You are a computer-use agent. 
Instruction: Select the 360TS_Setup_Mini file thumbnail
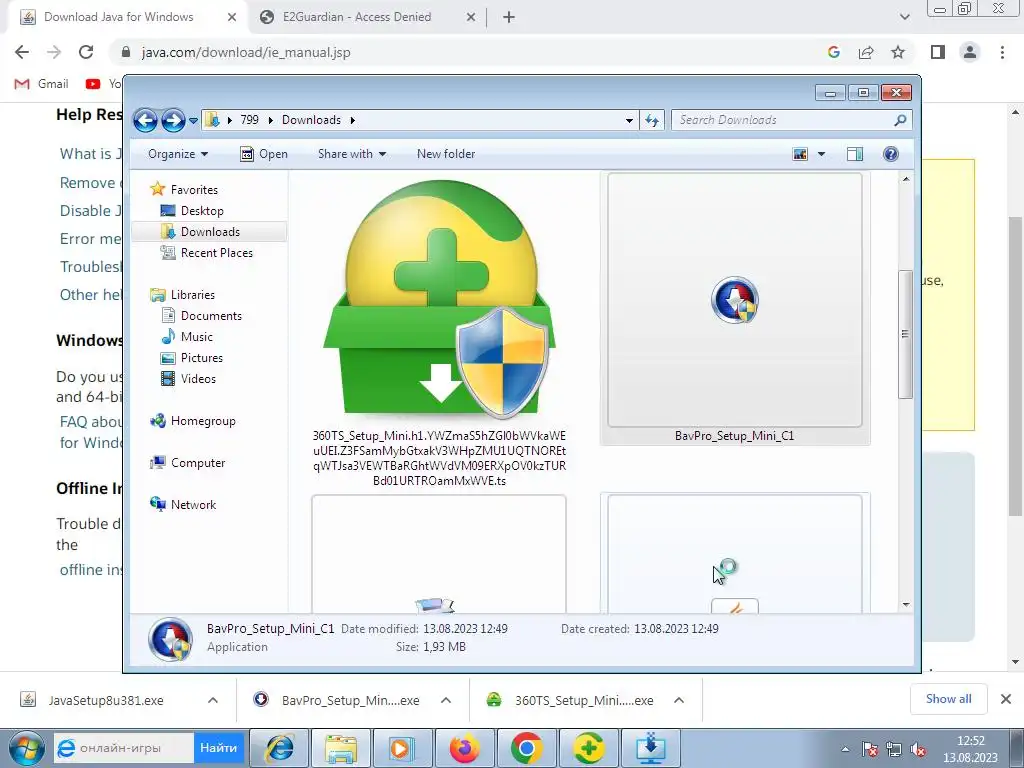440,300
